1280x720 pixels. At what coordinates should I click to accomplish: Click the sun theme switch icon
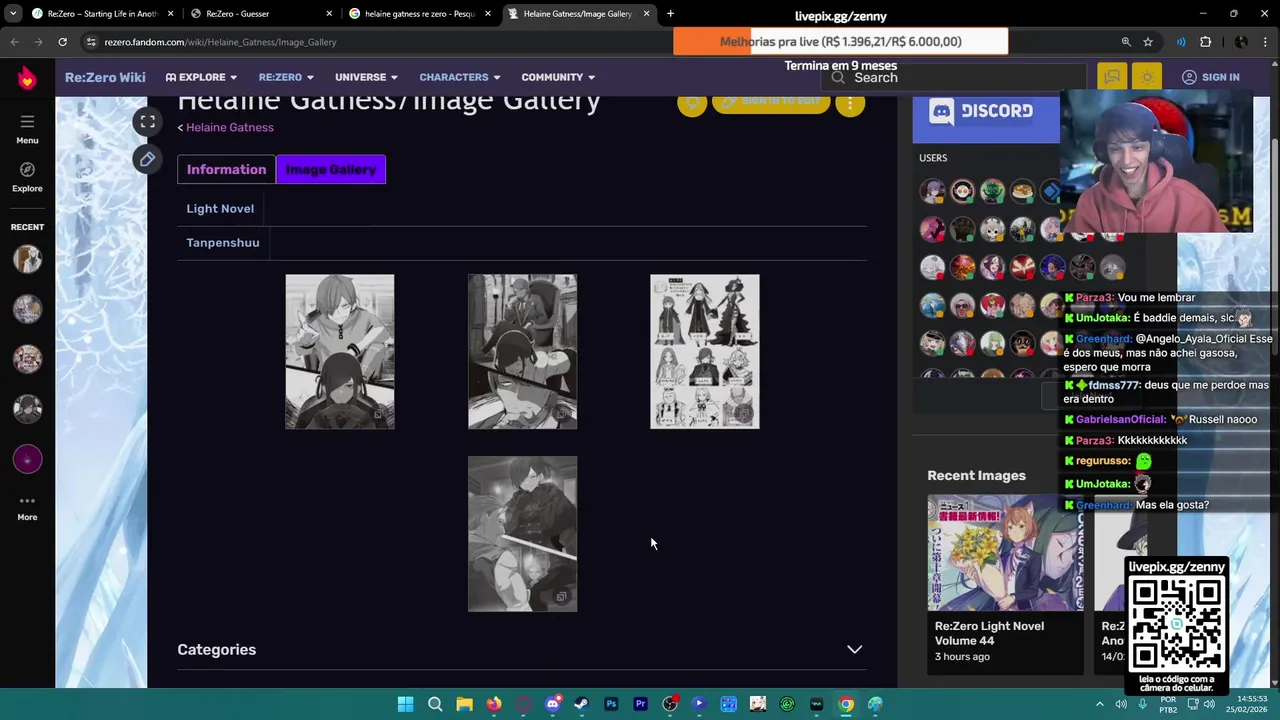point(1147,77)
